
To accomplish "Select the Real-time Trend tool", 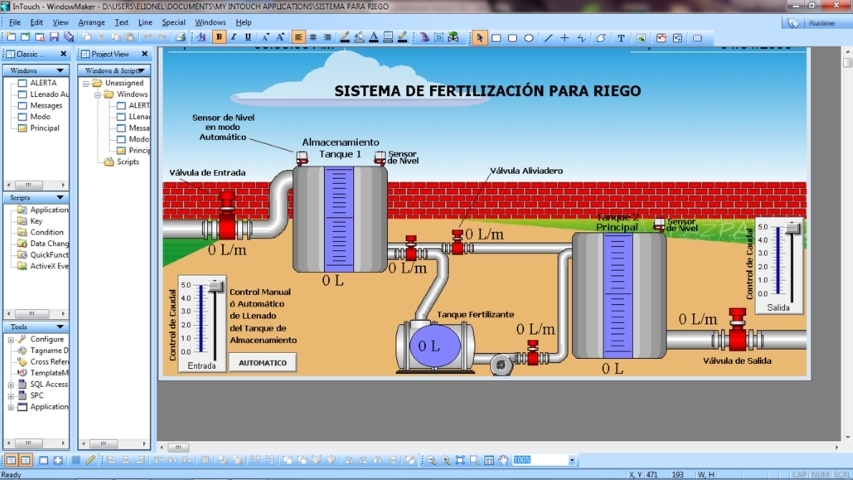I will (x=661, y=38).
